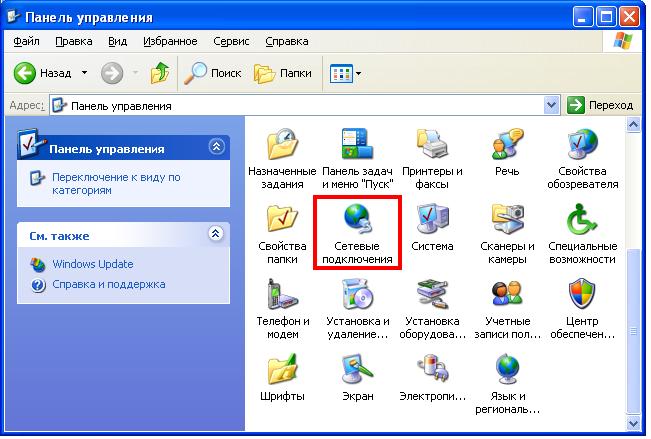Open the Правка menu

click(73, 41)
